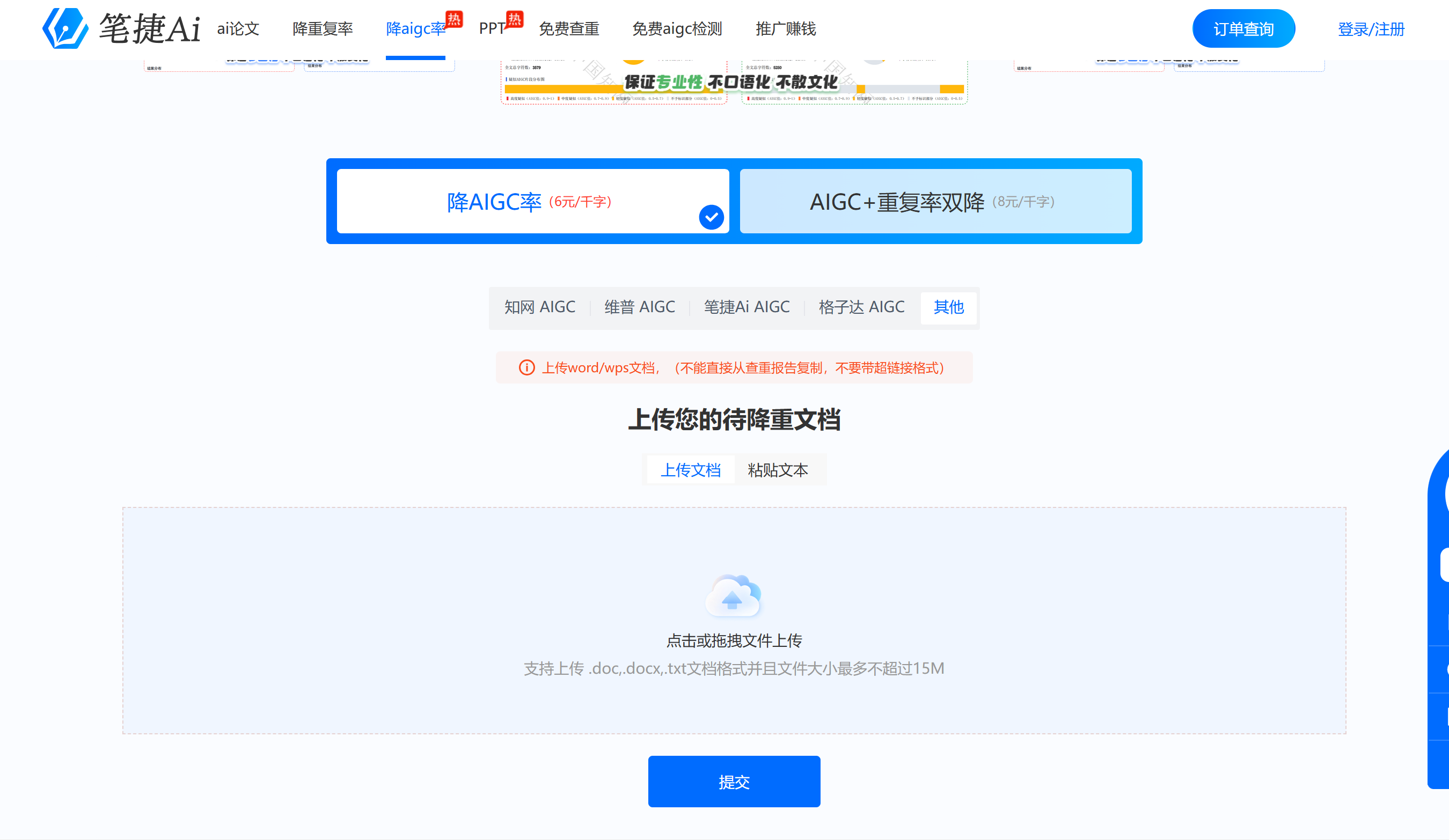Open the 推广赚钱 navigation item
The height and width of the screenshot is (840, 1449).
pos(786,29)
